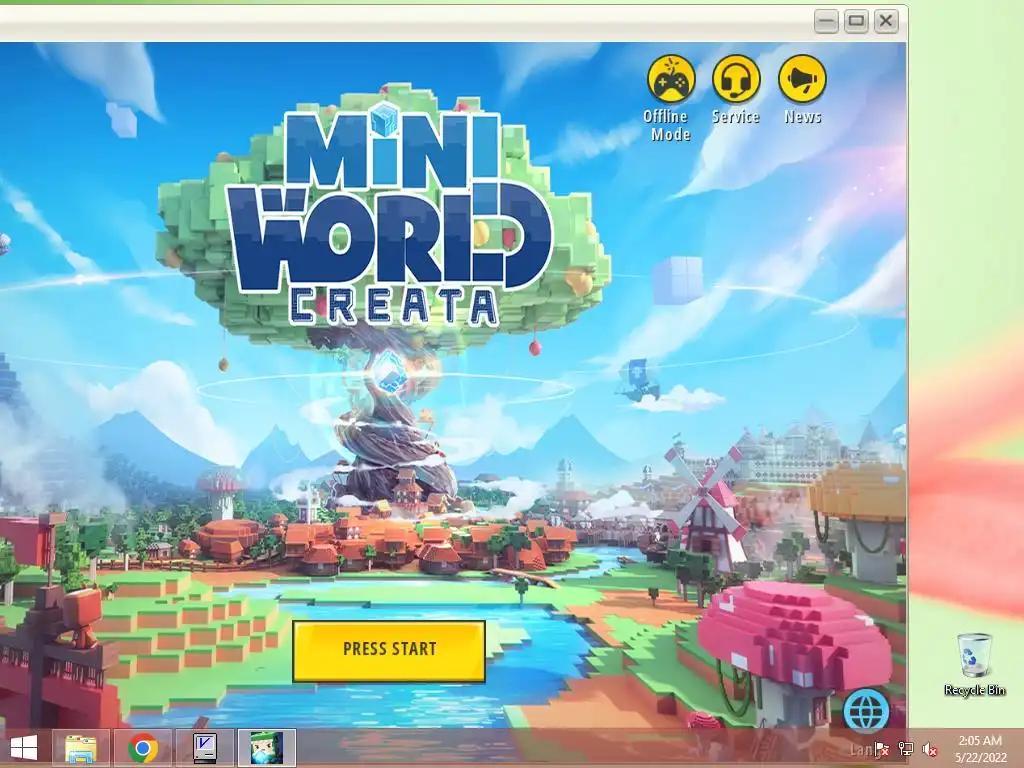
Task: Open File Explorer from the taskbar
Action: (x=82, y=748)
